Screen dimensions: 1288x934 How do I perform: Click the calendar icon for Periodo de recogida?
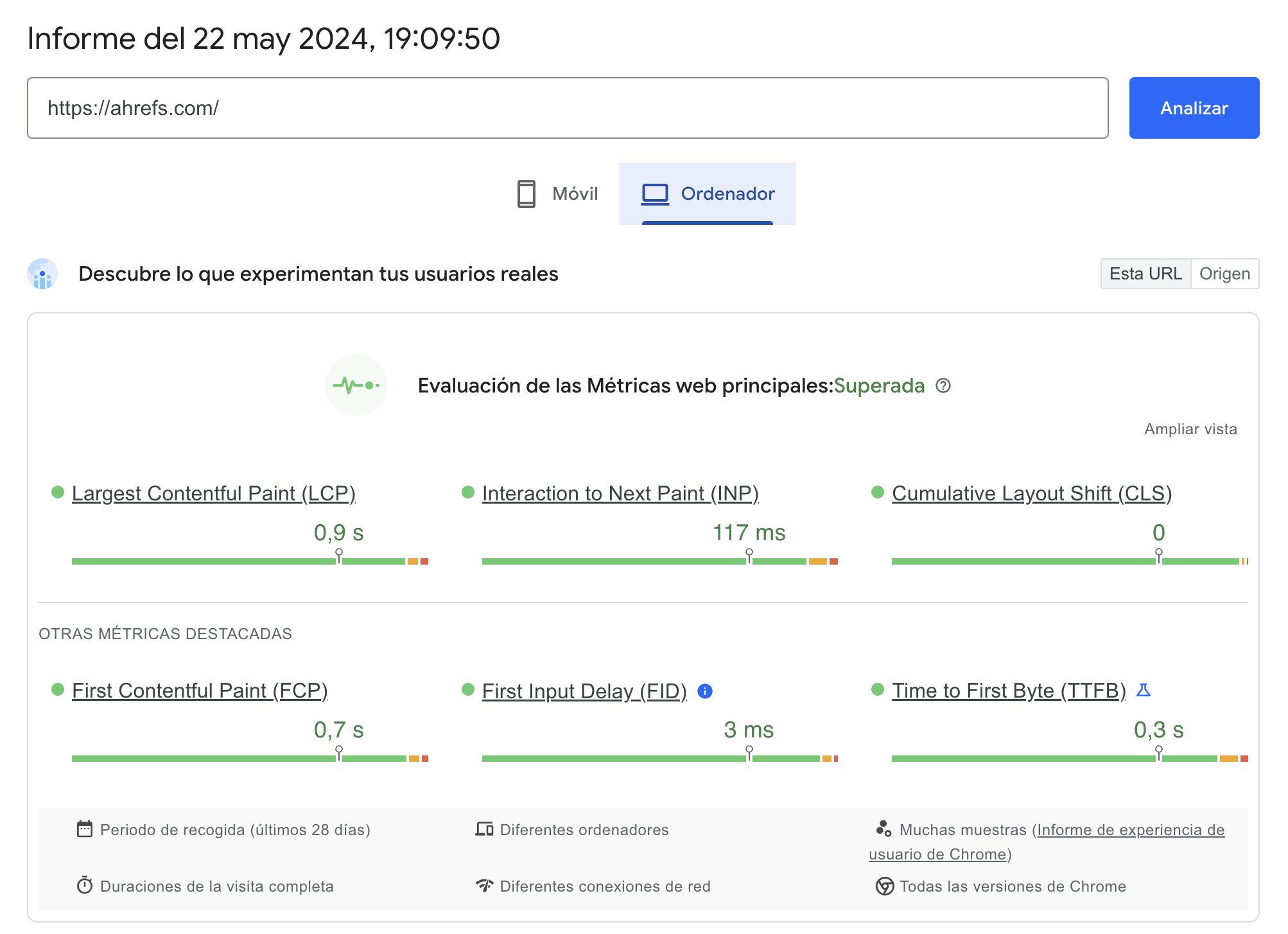[85, 829]
